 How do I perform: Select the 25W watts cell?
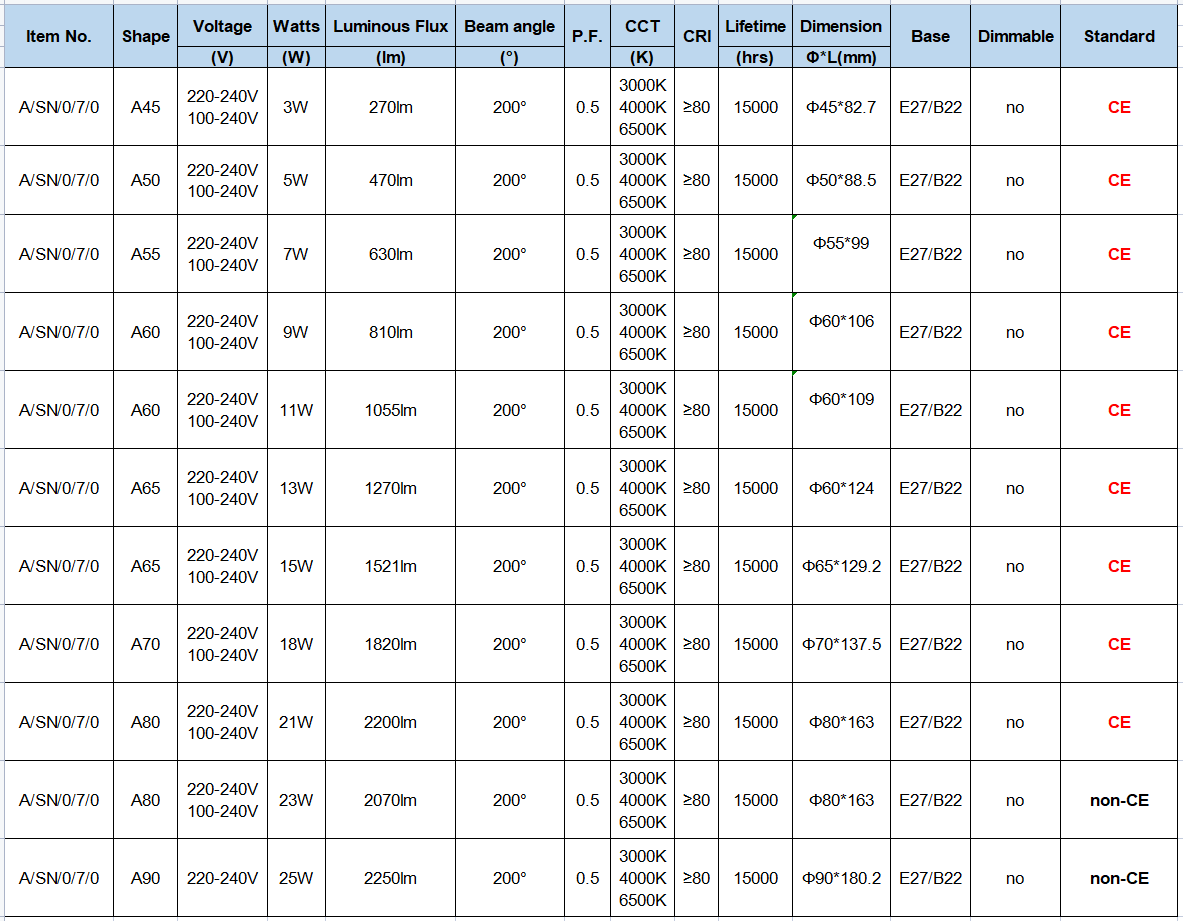(x=297, y=878)
